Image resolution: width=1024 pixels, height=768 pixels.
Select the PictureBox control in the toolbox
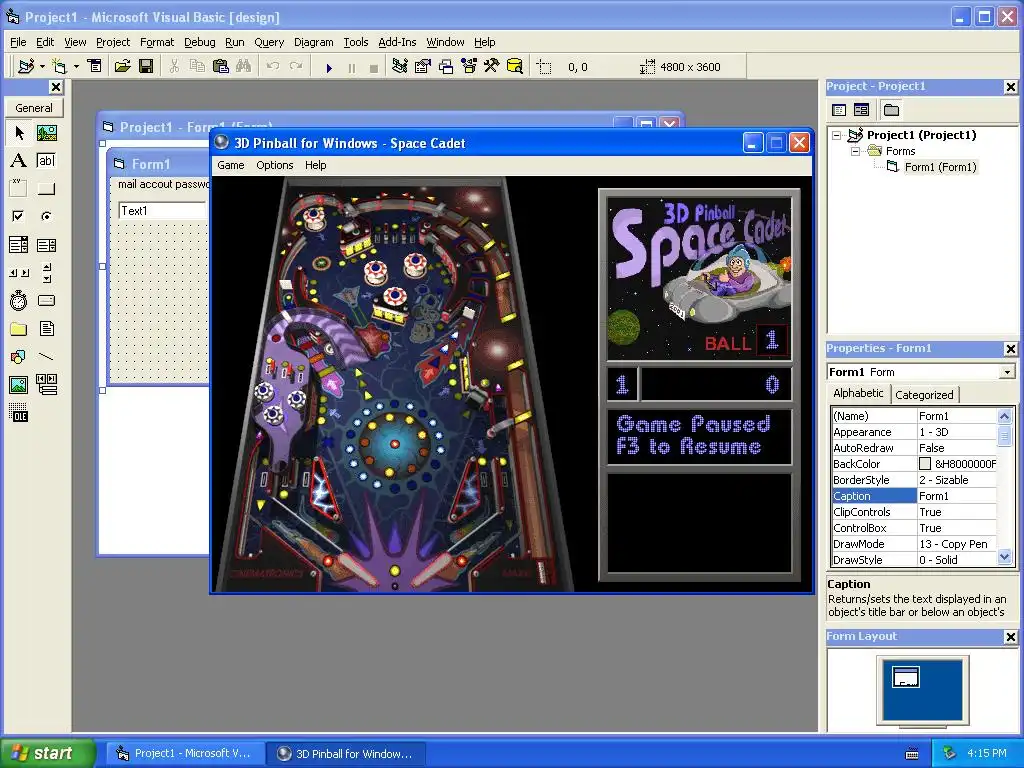[x=46, y=133]
